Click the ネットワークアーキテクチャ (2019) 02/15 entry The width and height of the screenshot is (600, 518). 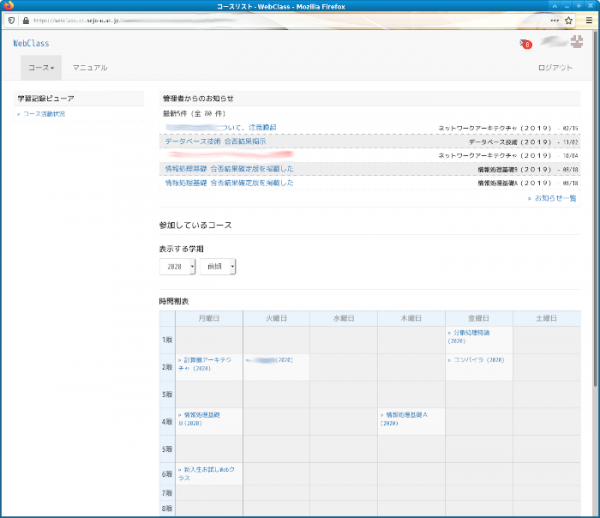click(508, 128)
